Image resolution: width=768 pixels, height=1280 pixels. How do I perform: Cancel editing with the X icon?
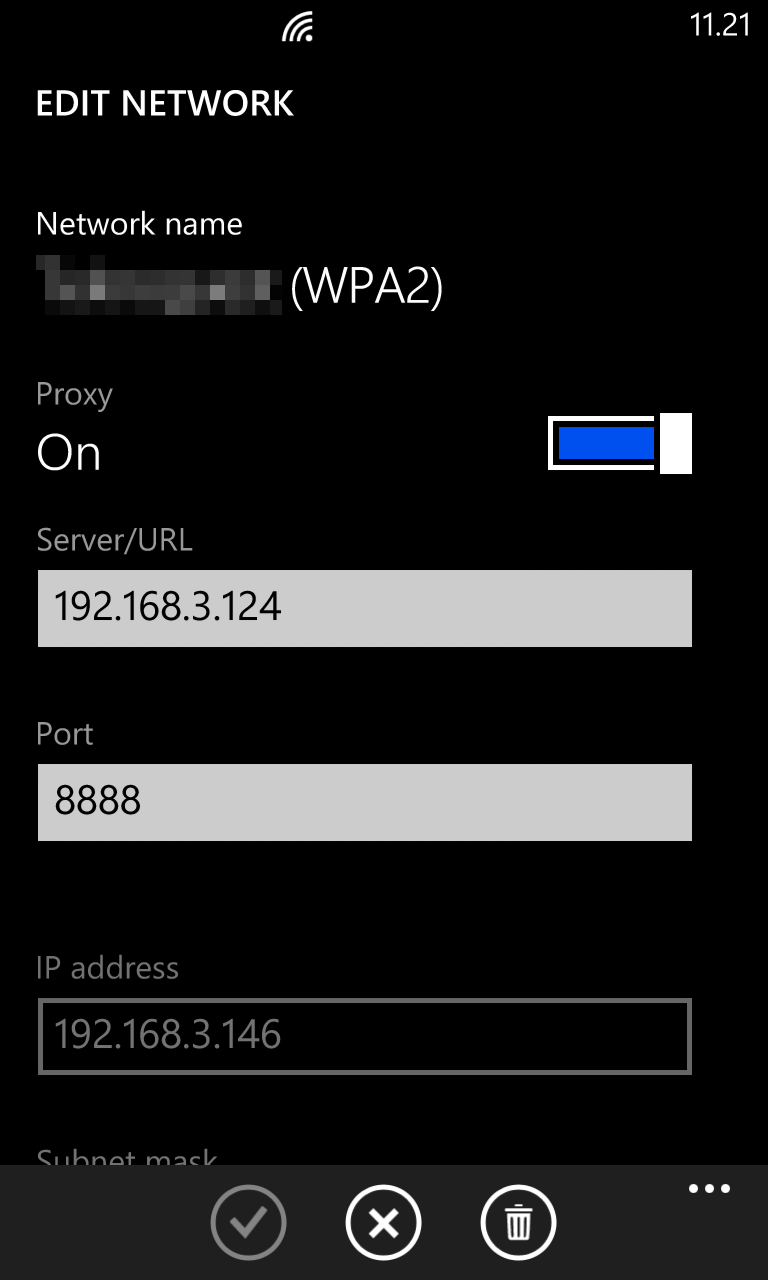[x=384, y=1222]
